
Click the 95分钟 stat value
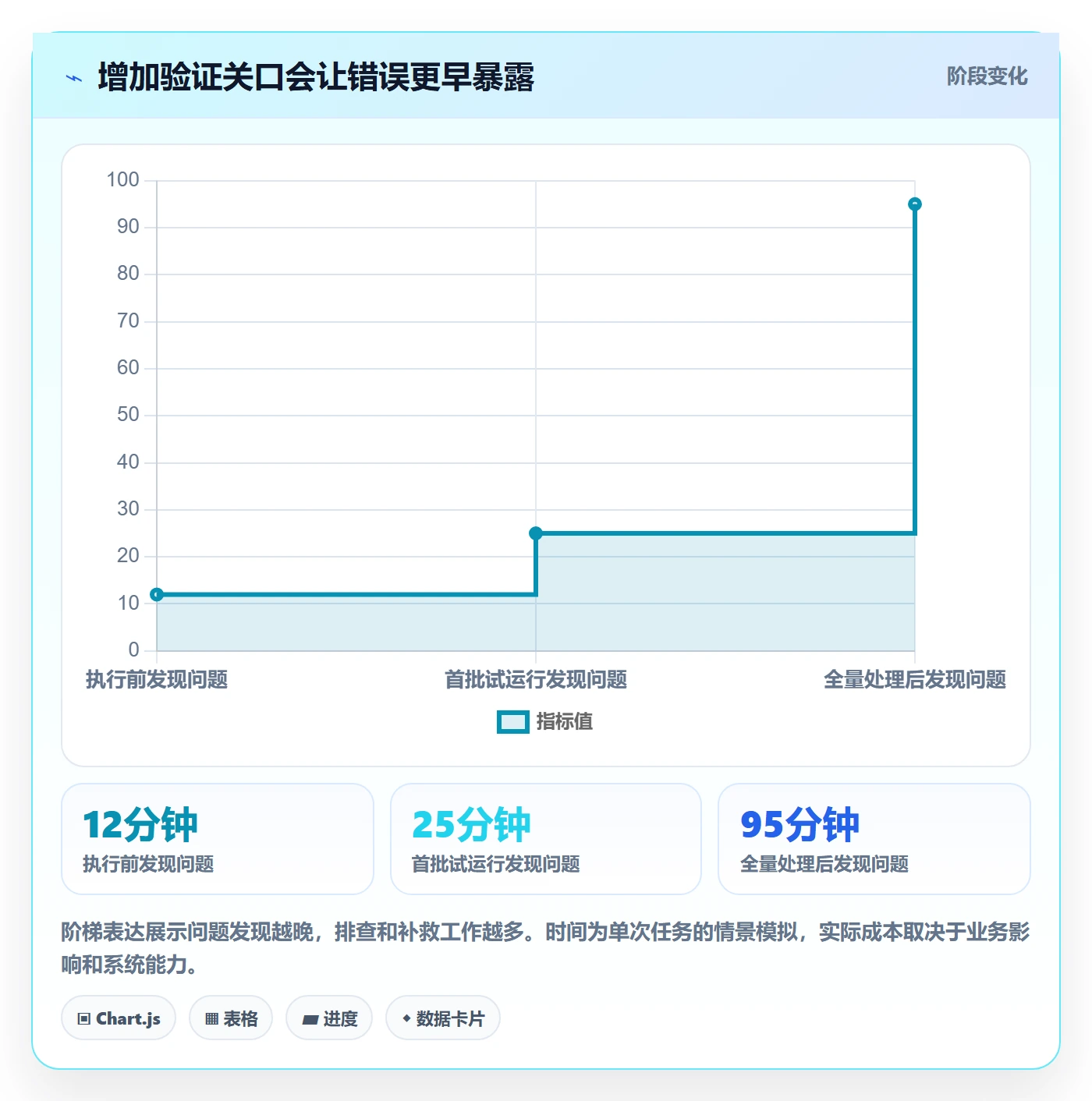point(799,825)
